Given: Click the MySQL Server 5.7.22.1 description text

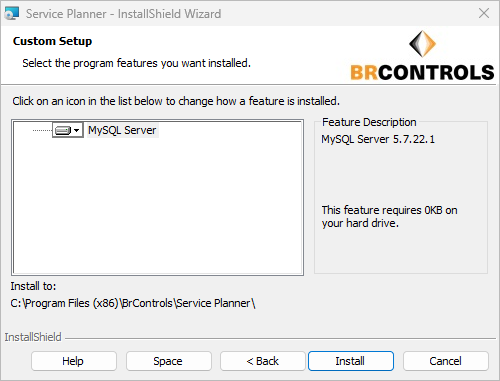Looking at the screenshot, I should (x=378, y=139).
